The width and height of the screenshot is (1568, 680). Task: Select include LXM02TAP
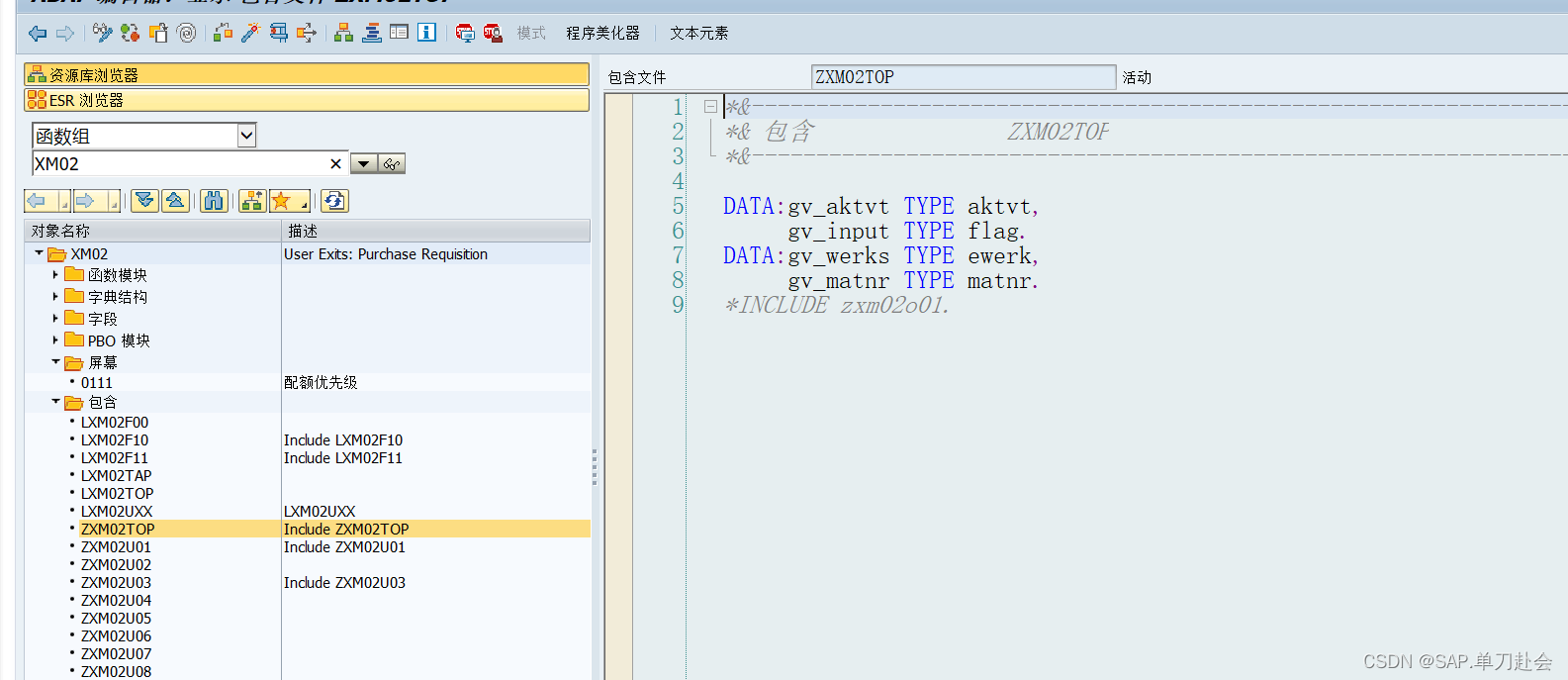117,476
